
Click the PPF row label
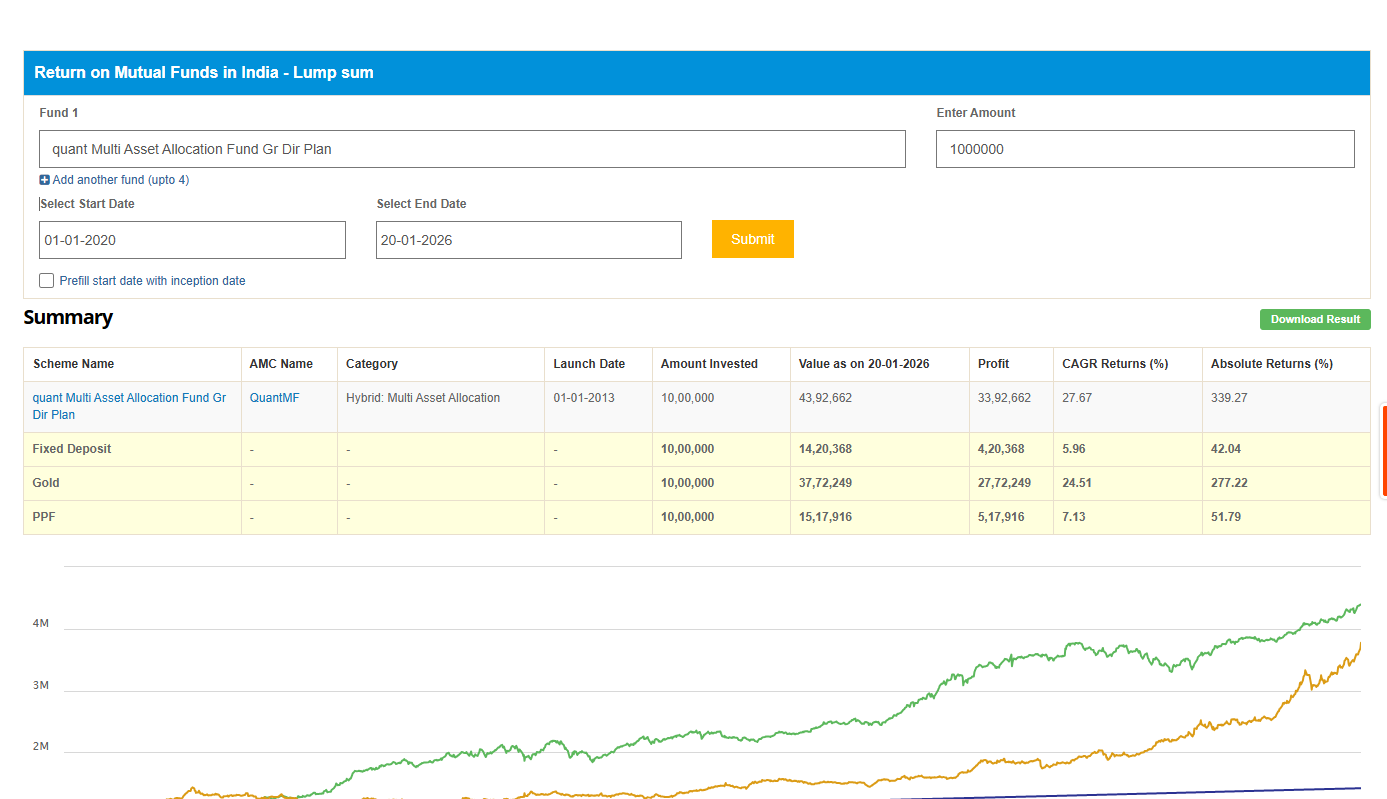45,517
